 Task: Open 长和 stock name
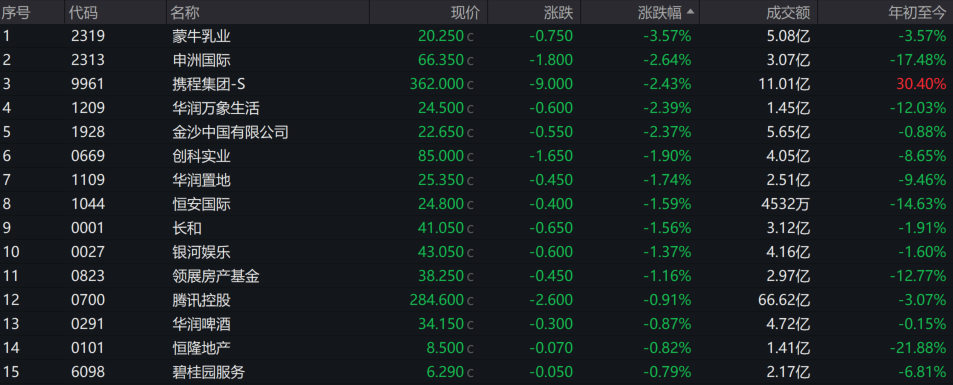[x=186, y=228]
